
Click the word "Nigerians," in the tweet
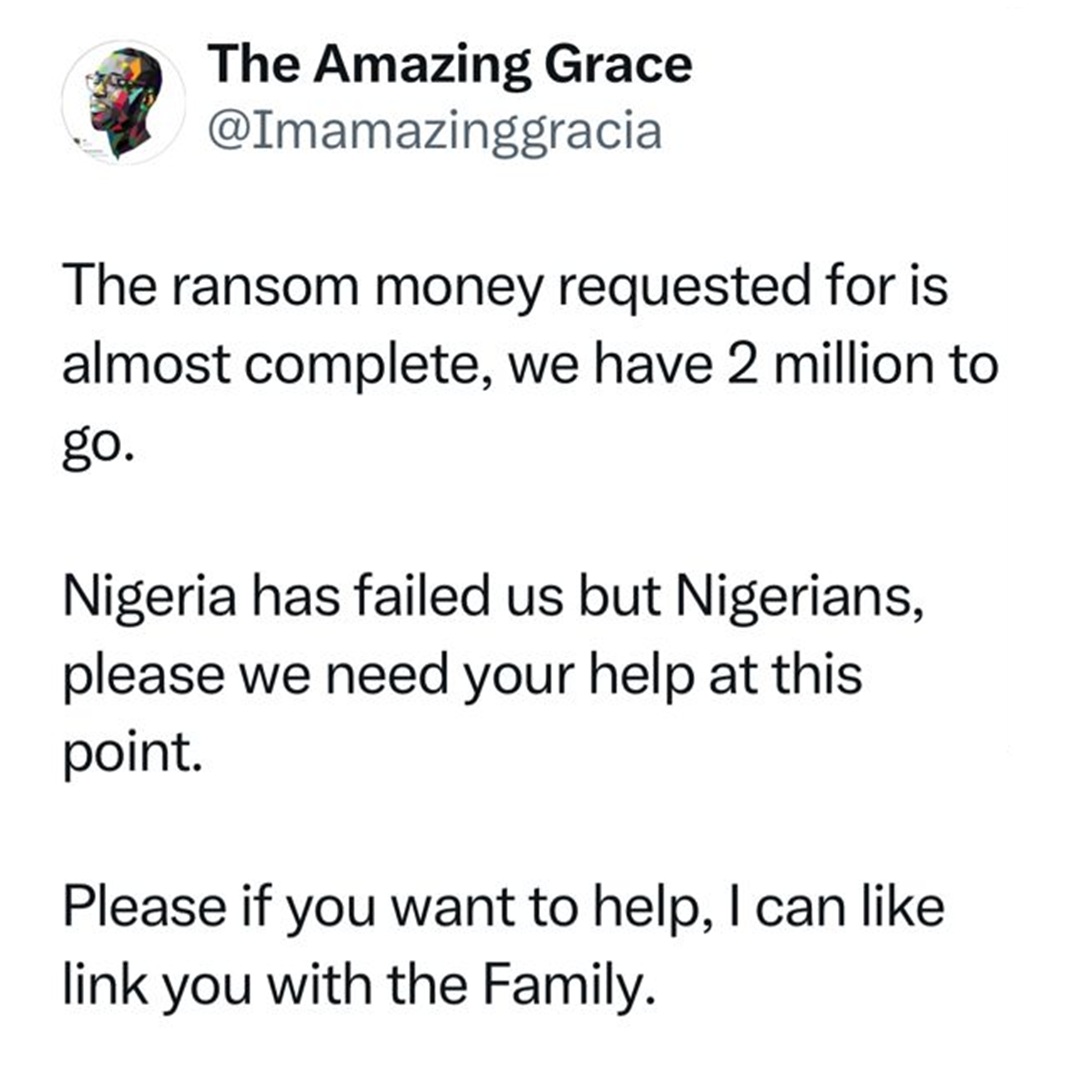coord(799,598)
